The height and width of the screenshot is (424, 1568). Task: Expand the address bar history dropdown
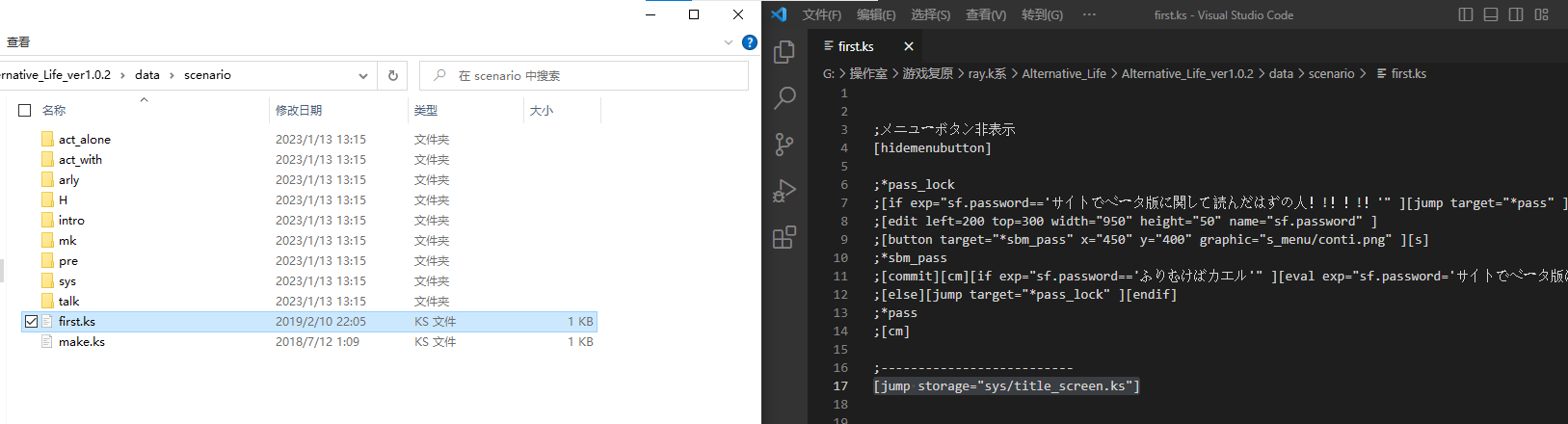pos(363,75)
